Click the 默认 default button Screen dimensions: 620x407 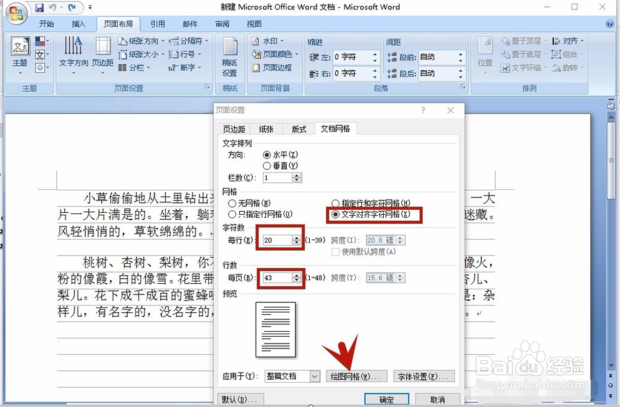(x=240, y=399)
